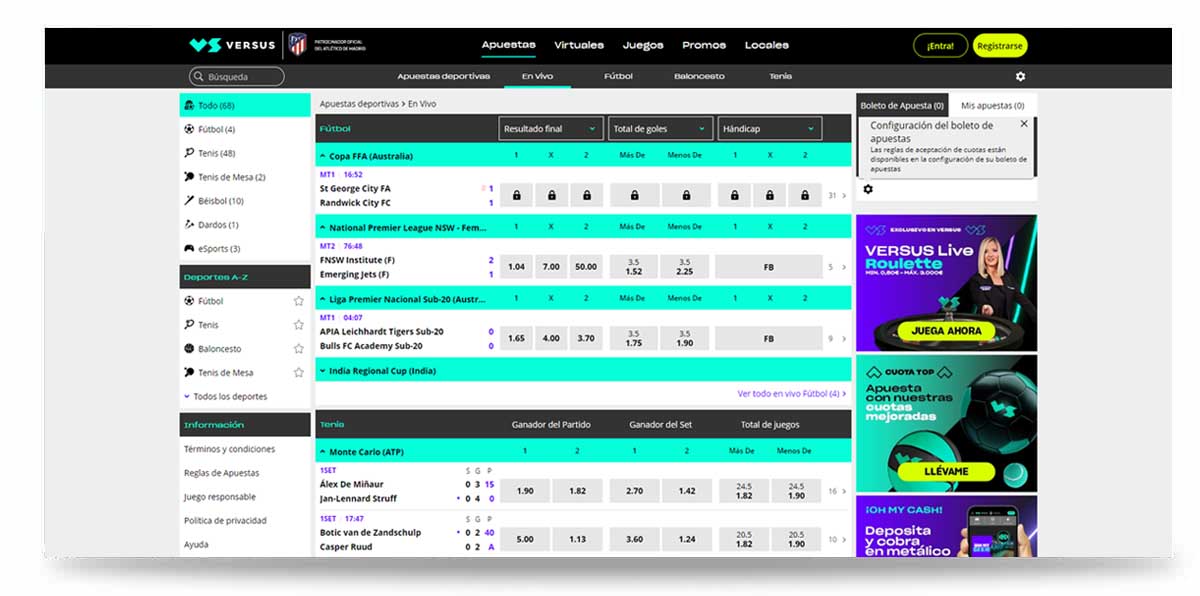Viewport: 1200px width, 596px height.
Task: Show 31 more markets for St George City FA match
Action: pyautogui.click(x=837, y=196)
